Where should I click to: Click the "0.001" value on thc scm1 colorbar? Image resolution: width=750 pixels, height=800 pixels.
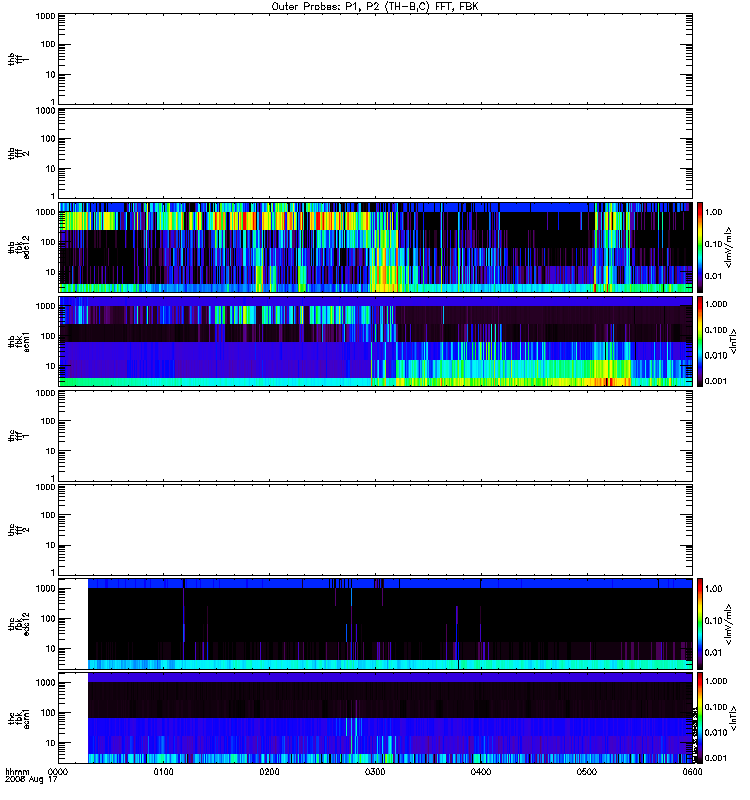point(716,758)
